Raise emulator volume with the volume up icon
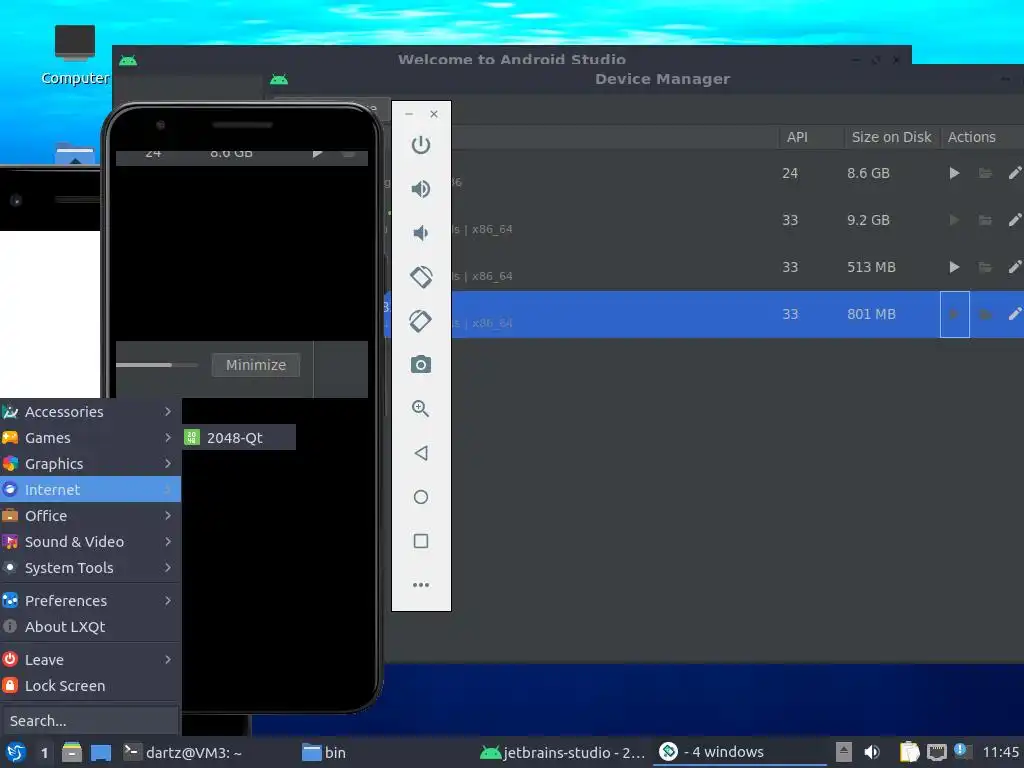Viewport: 1024px width, 768px height. 421,189
